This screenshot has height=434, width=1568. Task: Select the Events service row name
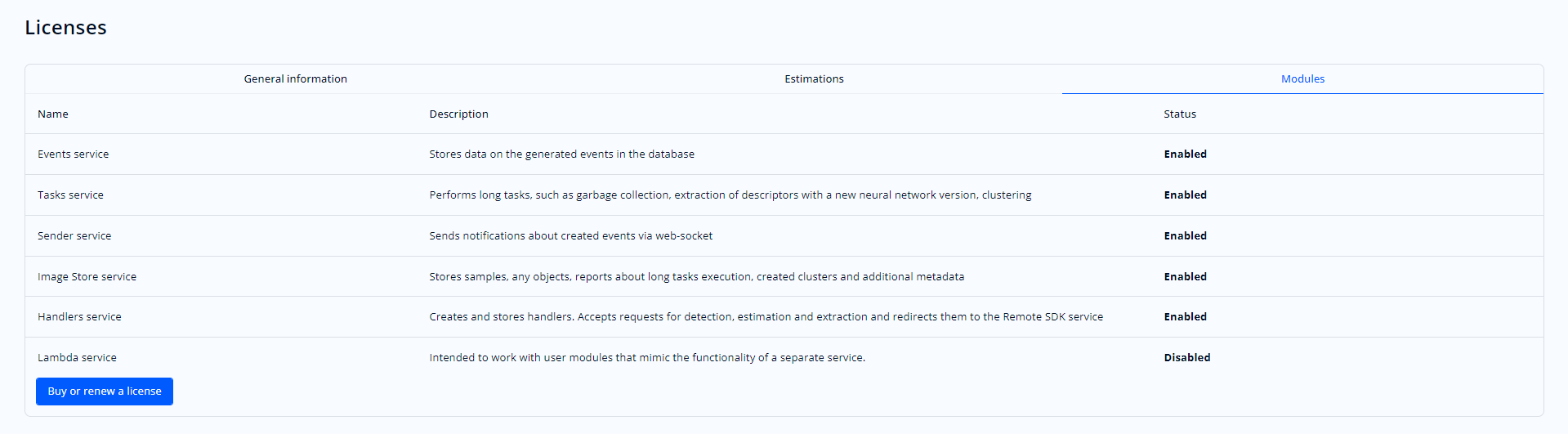(73, 154)
